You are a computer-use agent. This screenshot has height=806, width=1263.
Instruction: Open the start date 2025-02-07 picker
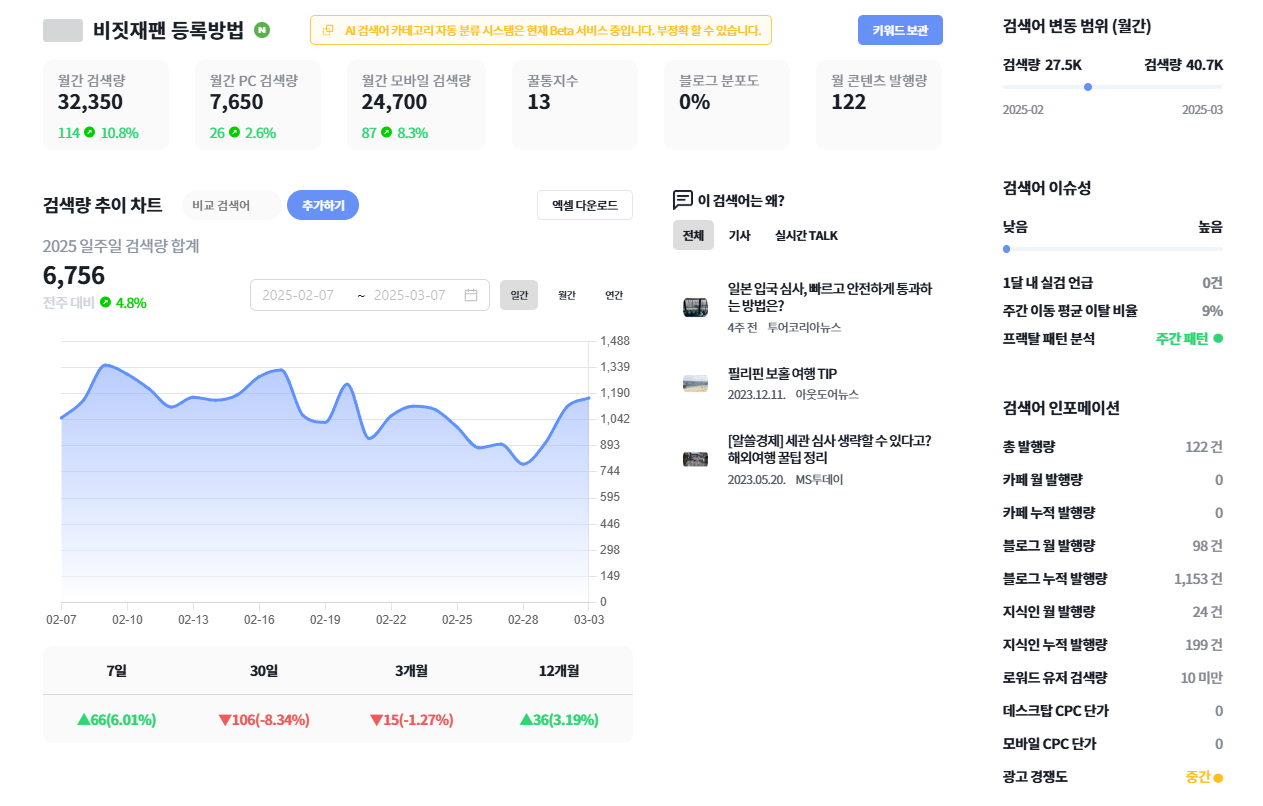click(298, 295)
